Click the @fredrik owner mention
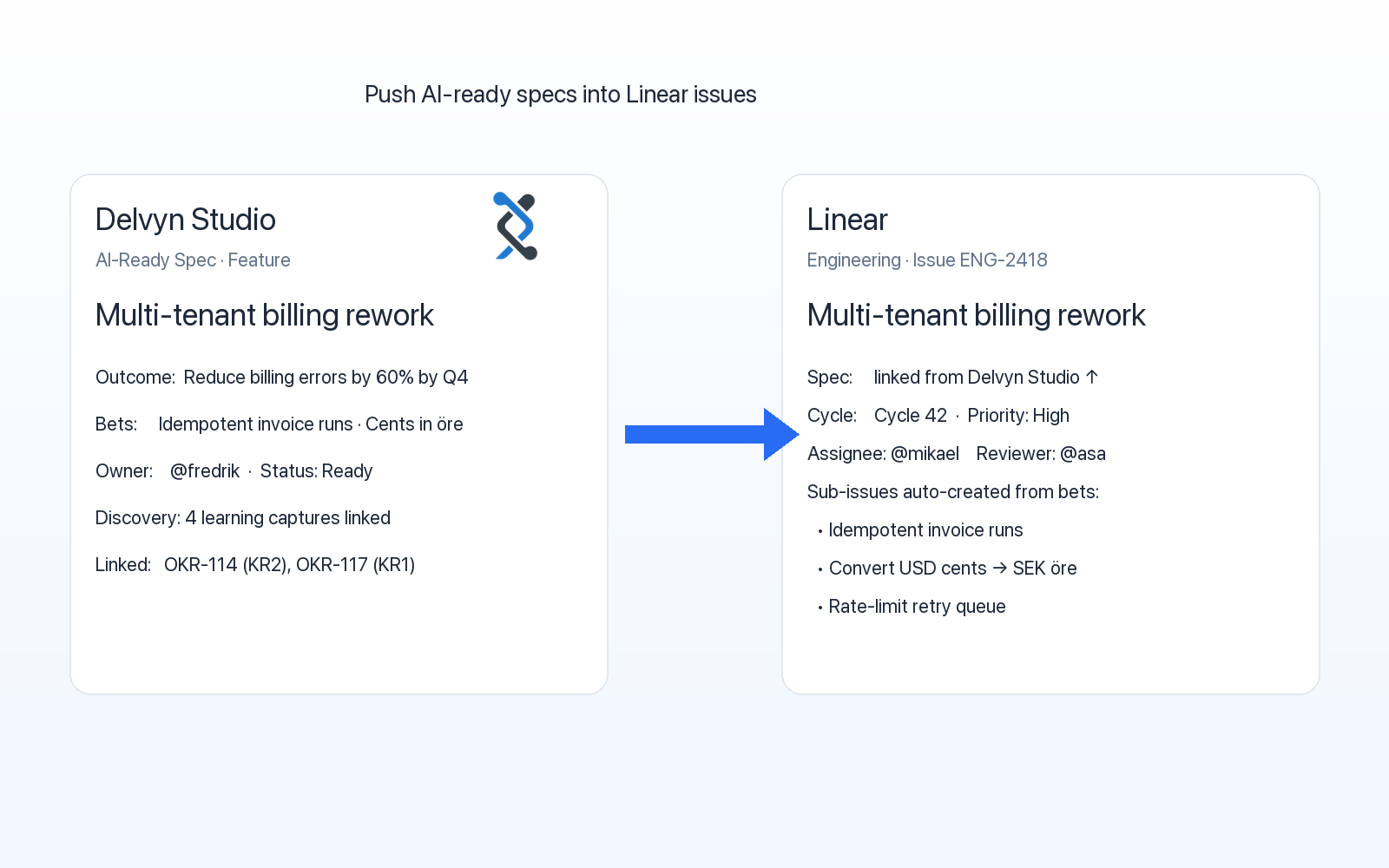The width and height of the screenshot is (1389, 868). click(x=205, y=471)
